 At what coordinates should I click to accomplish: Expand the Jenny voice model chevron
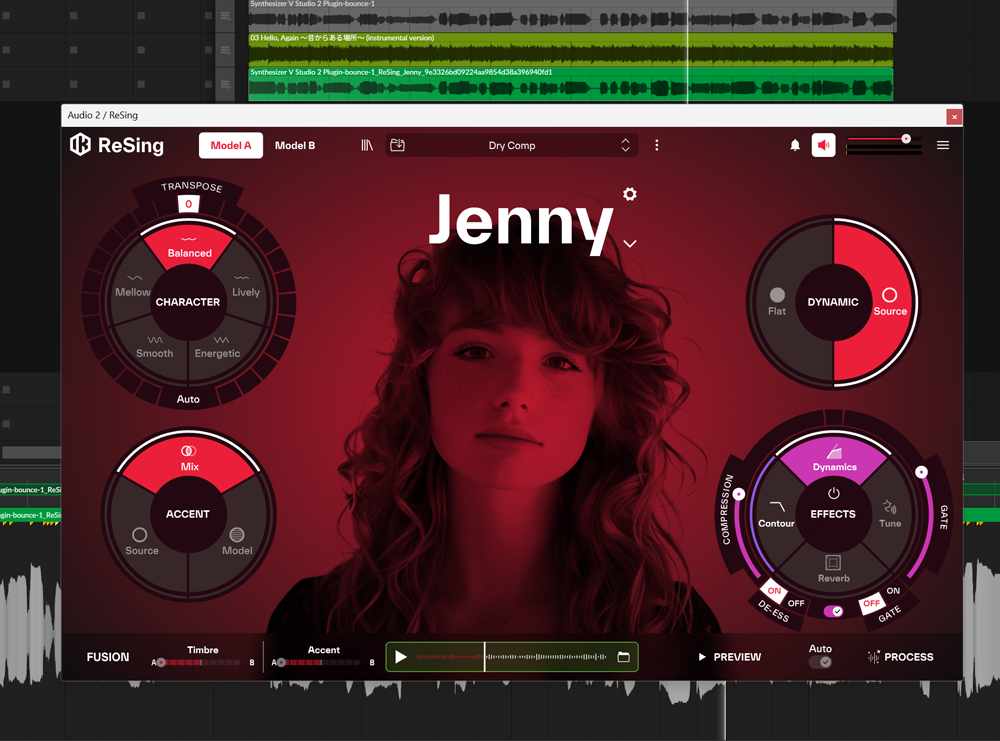click(x=629, y=243)
